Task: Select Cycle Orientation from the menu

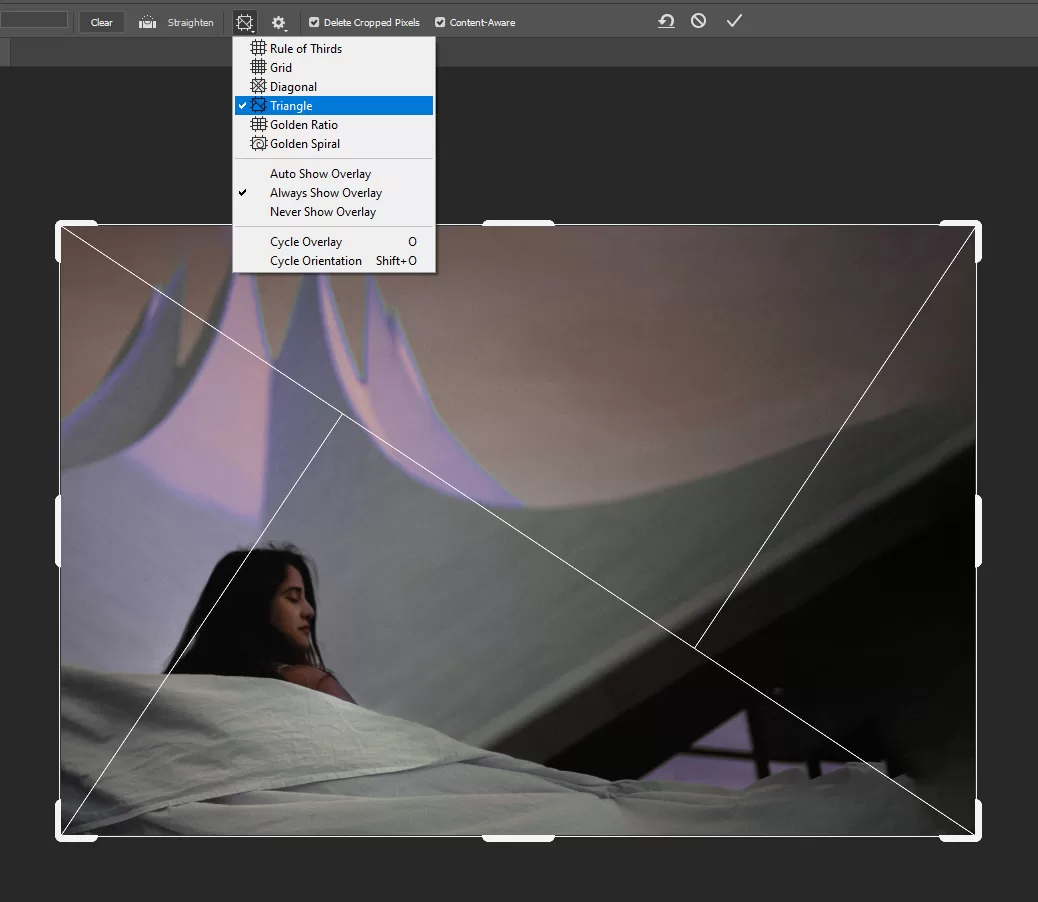Action: click(x=316, y=260)
